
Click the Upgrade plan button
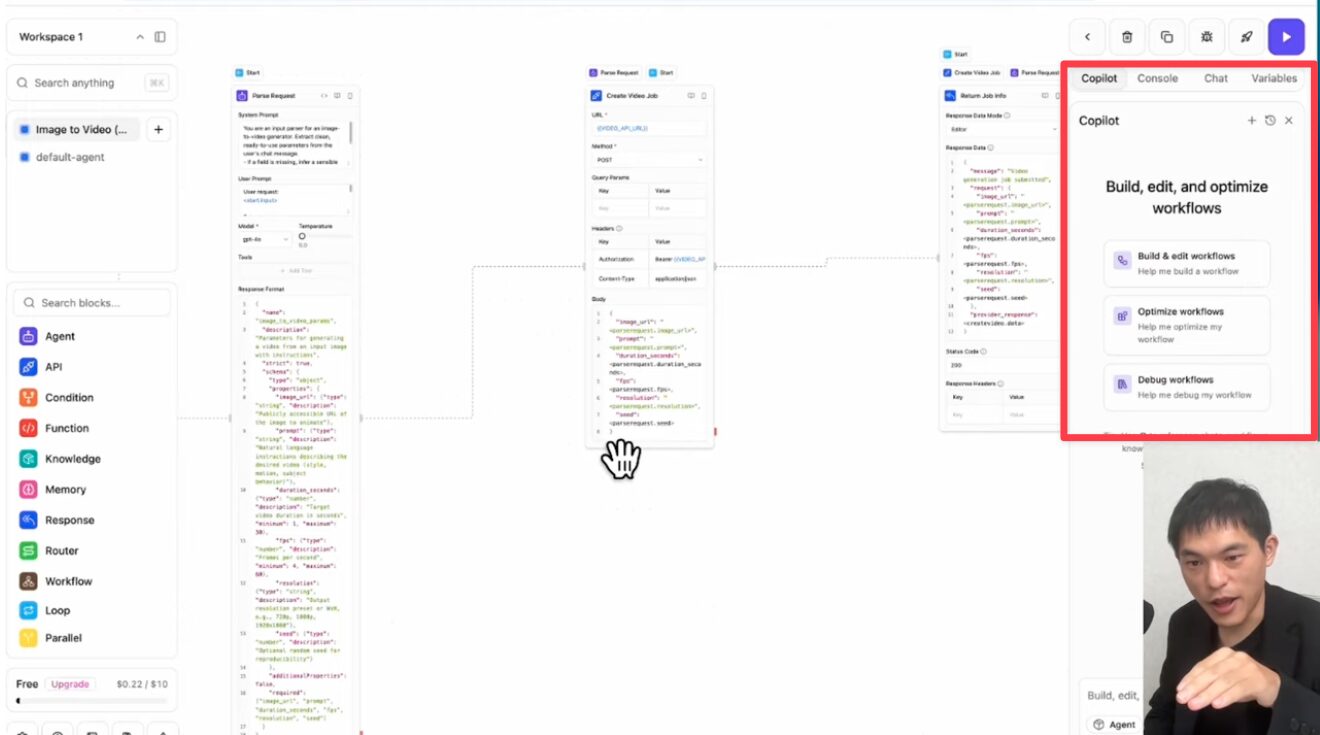[x=70, y=684]
